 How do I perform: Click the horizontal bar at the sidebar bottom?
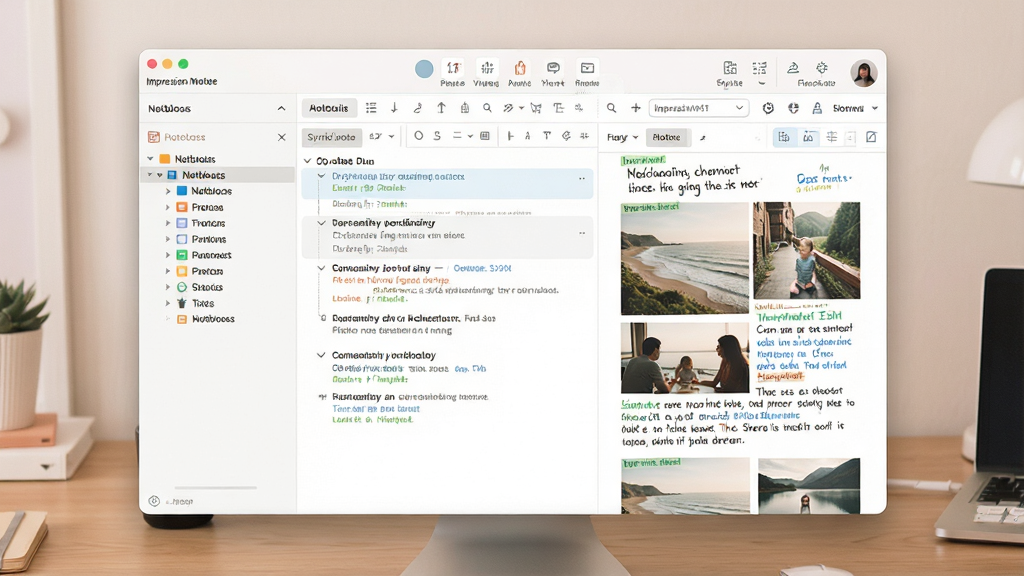pos(216,487)
